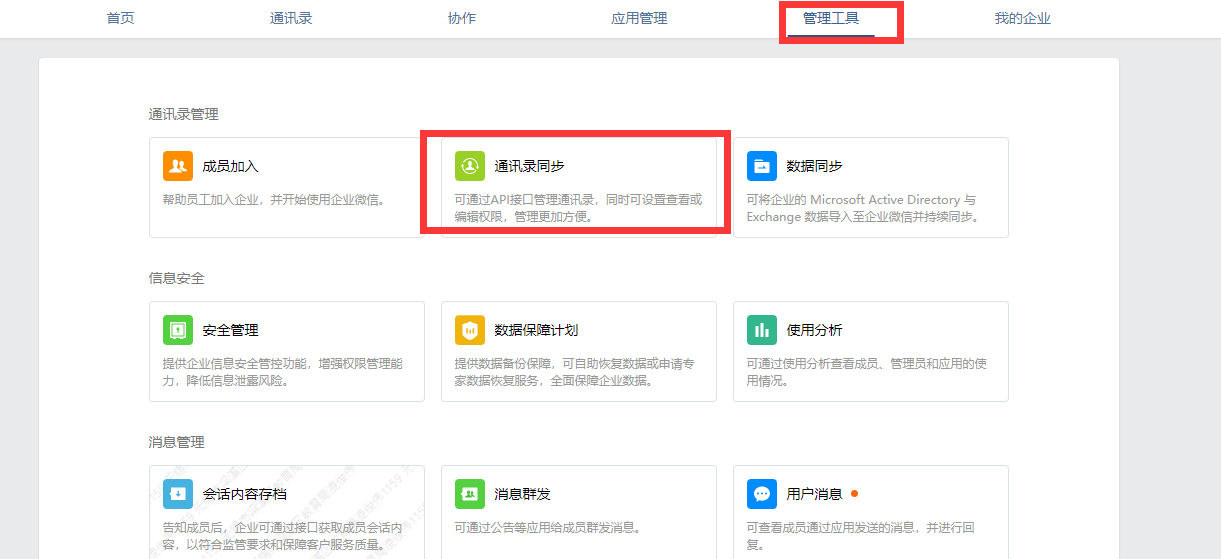This screenshot has width=1221, height=559.
Task: Click the green 通讯录同步 contact sync icon
Action: pyautogui.click(x=470, y=166)
